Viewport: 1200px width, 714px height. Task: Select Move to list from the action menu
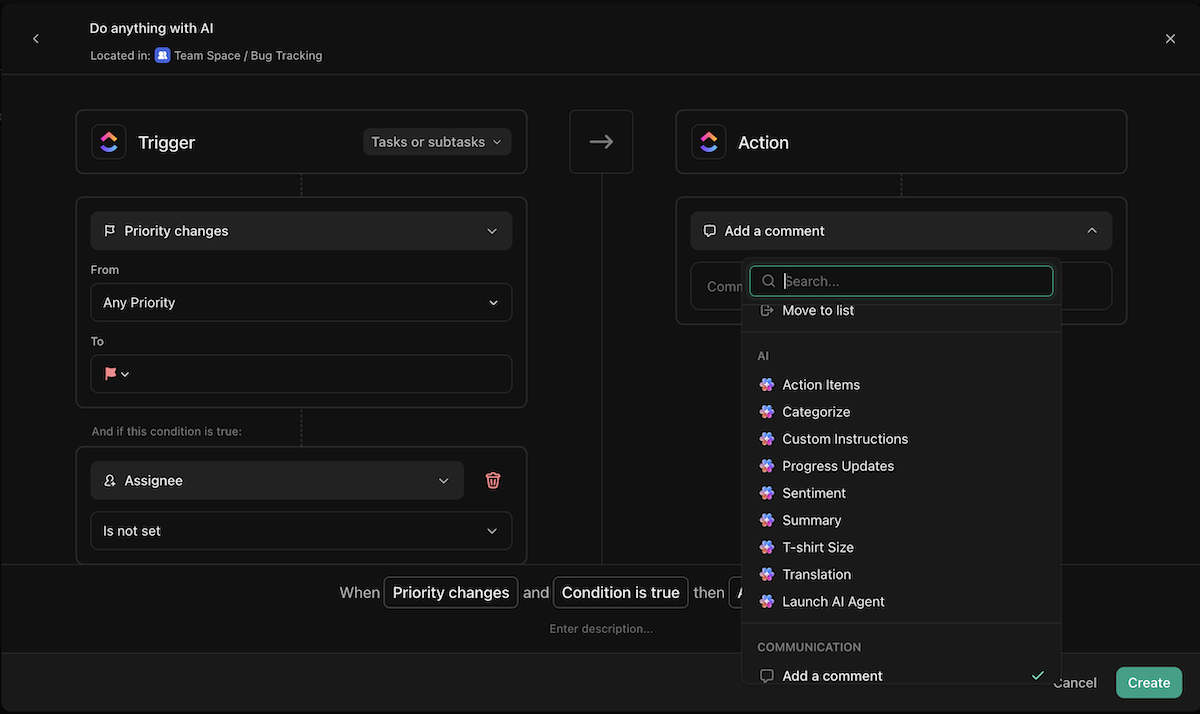coord(817,310)
